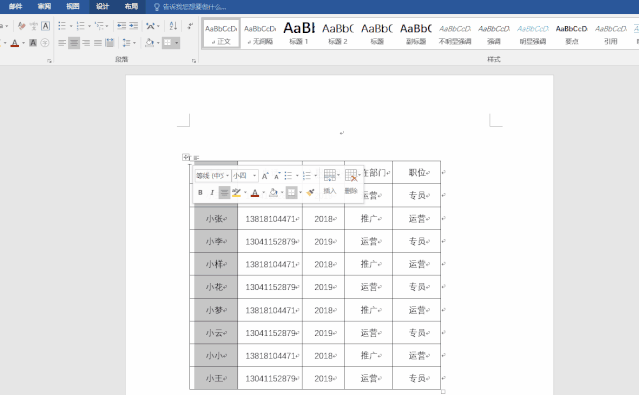Click ribbon font color A

(x=15, y=43)
